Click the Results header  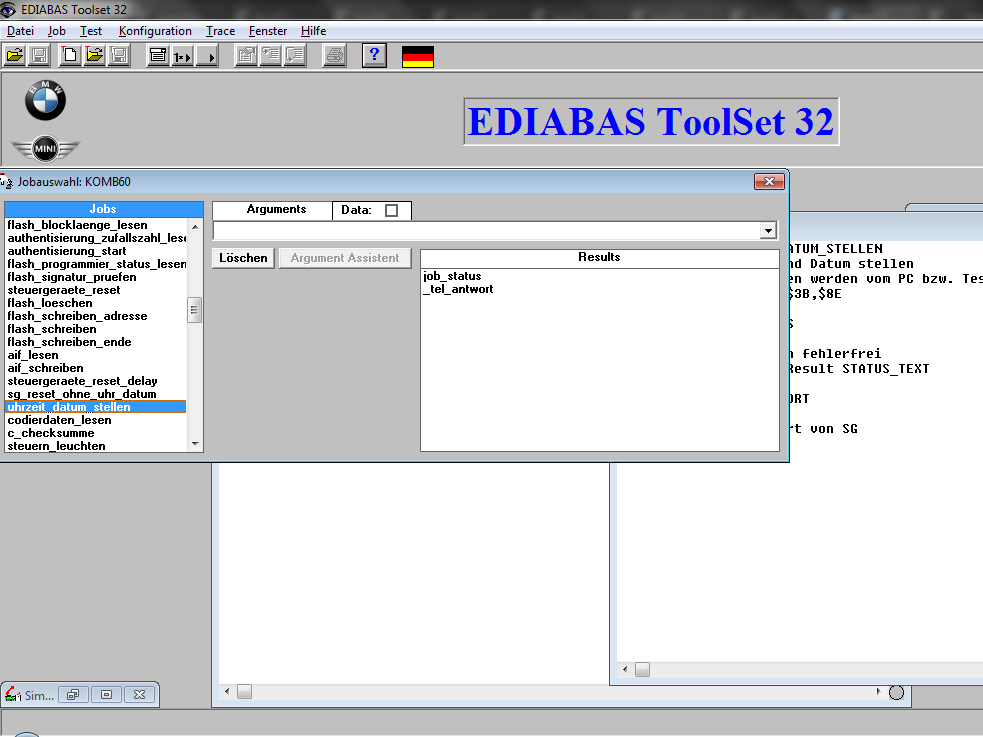pyautogui.click(x=599, y=257)
